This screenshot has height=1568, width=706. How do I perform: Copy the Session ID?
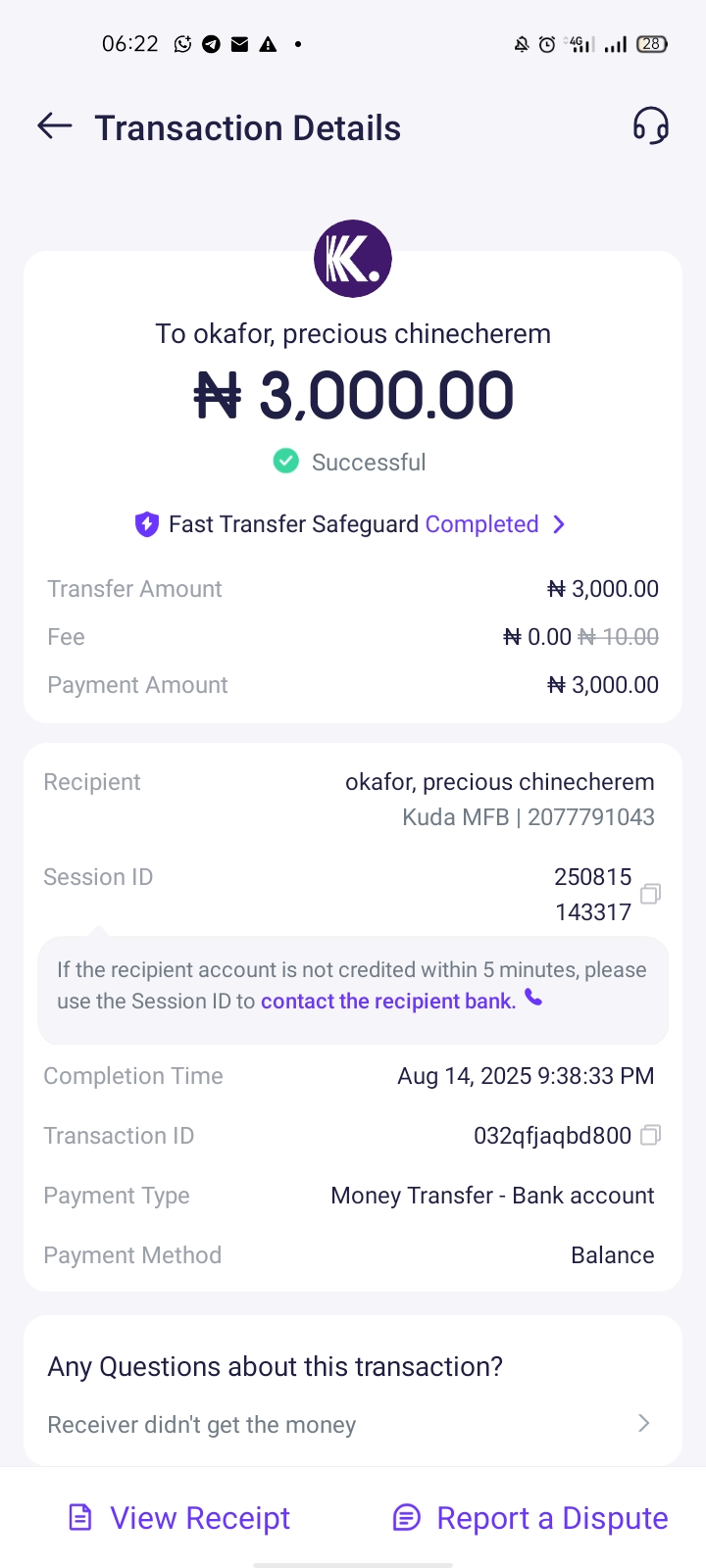[650, 894]
